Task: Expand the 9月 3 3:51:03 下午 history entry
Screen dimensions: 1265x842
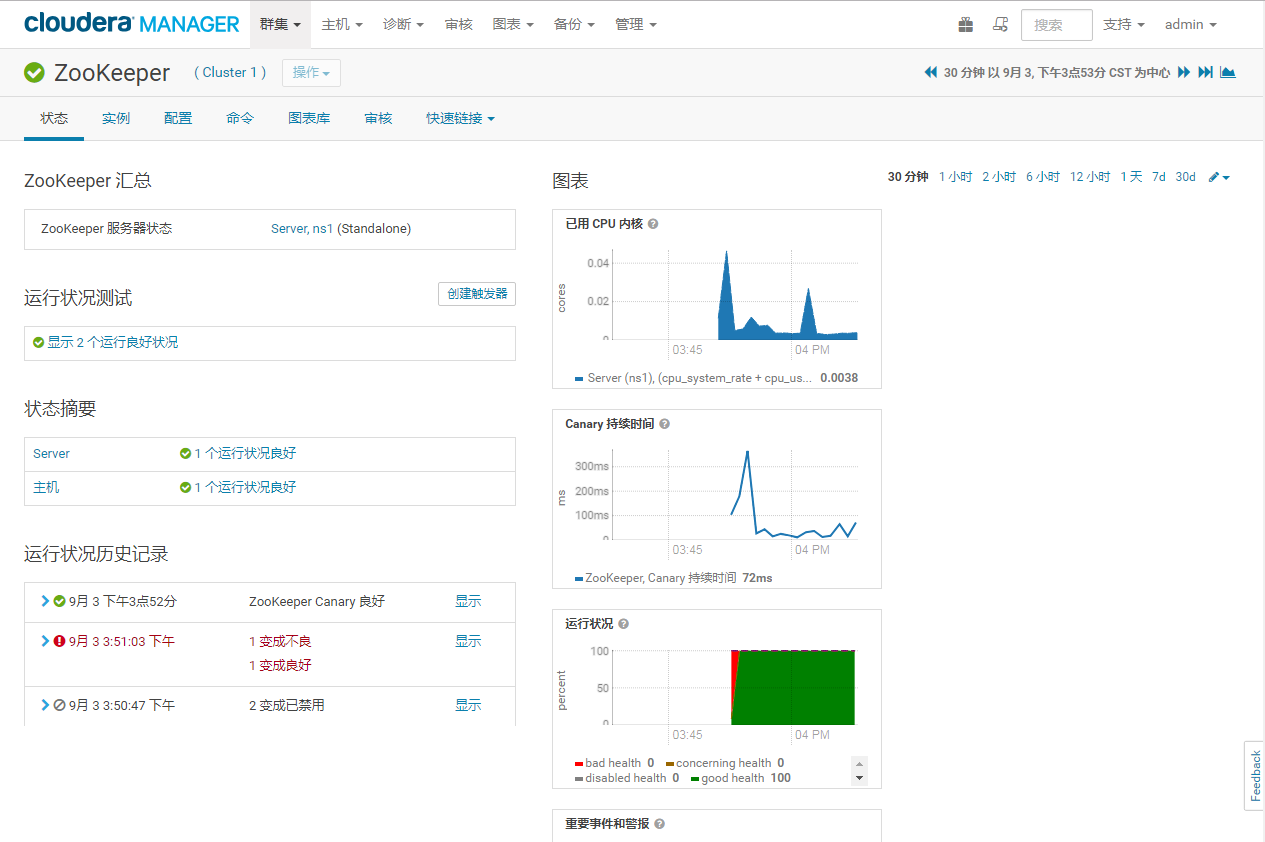Action: (45, 641)
